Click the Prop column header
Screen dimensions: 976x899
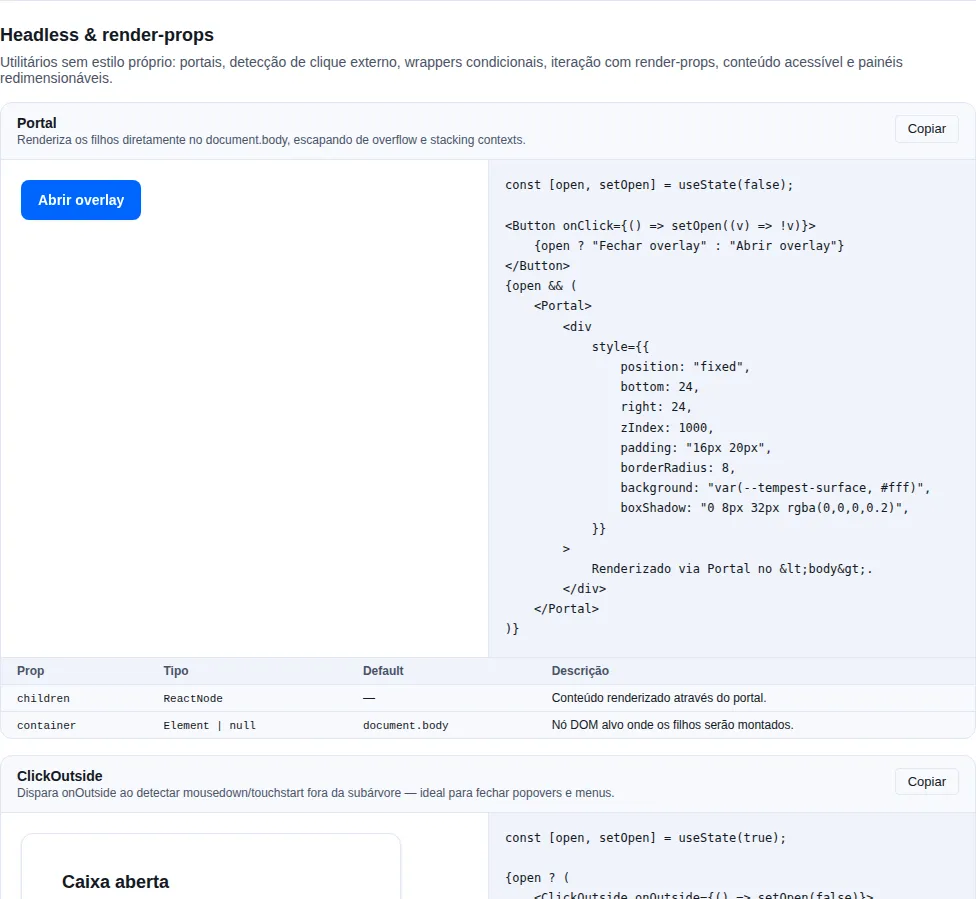pyautogui.click(x=30, y=671)
